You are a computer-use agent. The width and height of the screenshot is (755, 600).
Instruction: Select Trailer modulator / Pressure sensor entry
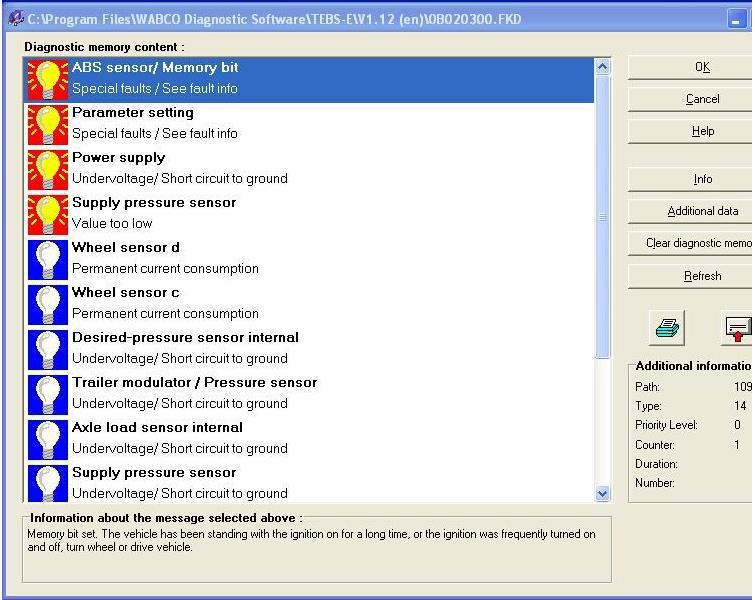point(310,394)
